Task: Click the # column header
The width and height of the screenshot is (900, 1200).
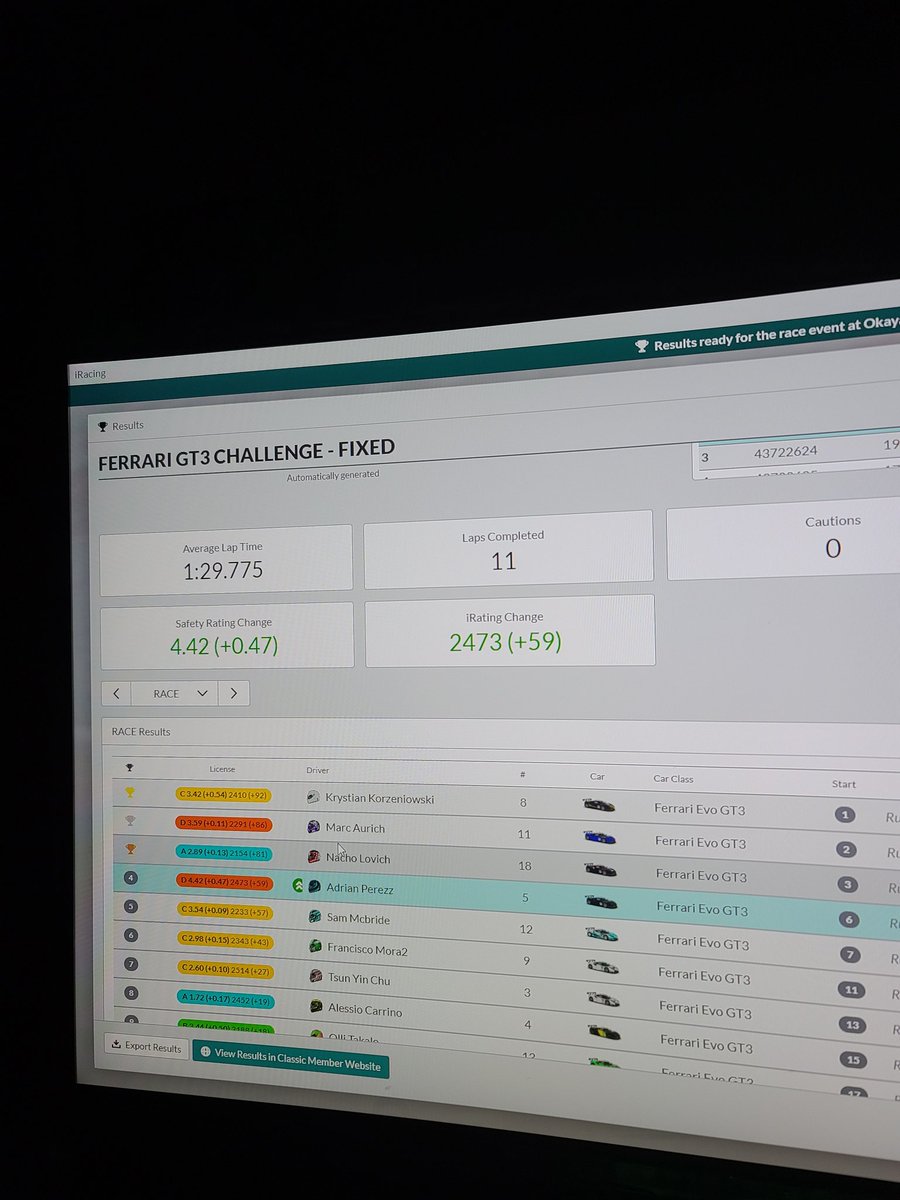Action: tap(521, 774)
